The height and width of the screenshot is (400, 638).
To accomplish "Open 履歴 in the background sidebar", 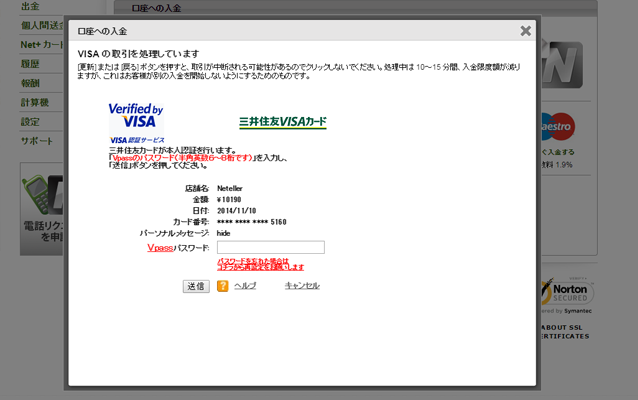I will 31,64.
